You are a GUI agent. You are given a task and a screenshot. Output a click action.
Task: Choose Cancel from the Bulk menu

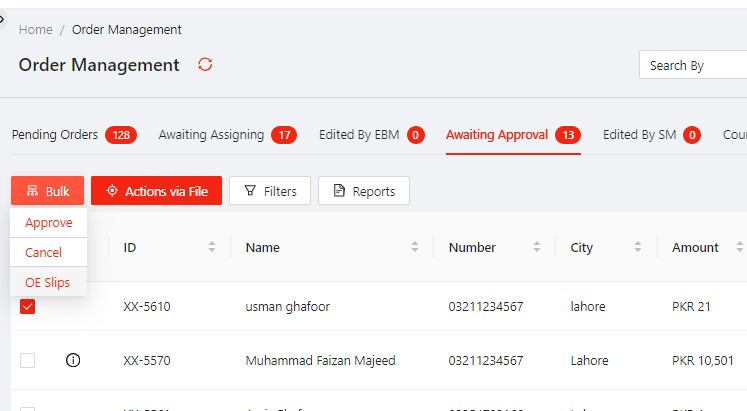44,253
